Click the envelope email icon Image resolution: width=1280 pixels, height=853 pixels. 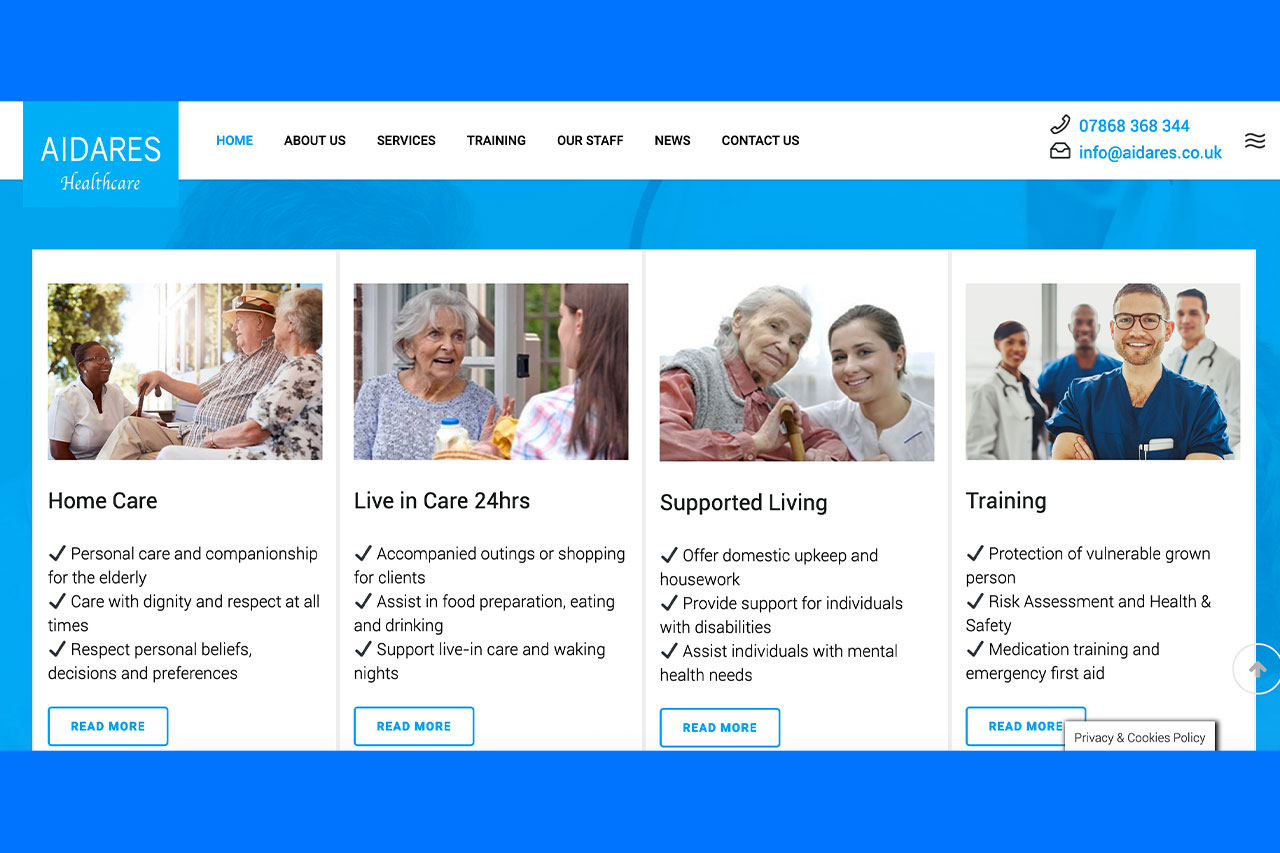1060,151
